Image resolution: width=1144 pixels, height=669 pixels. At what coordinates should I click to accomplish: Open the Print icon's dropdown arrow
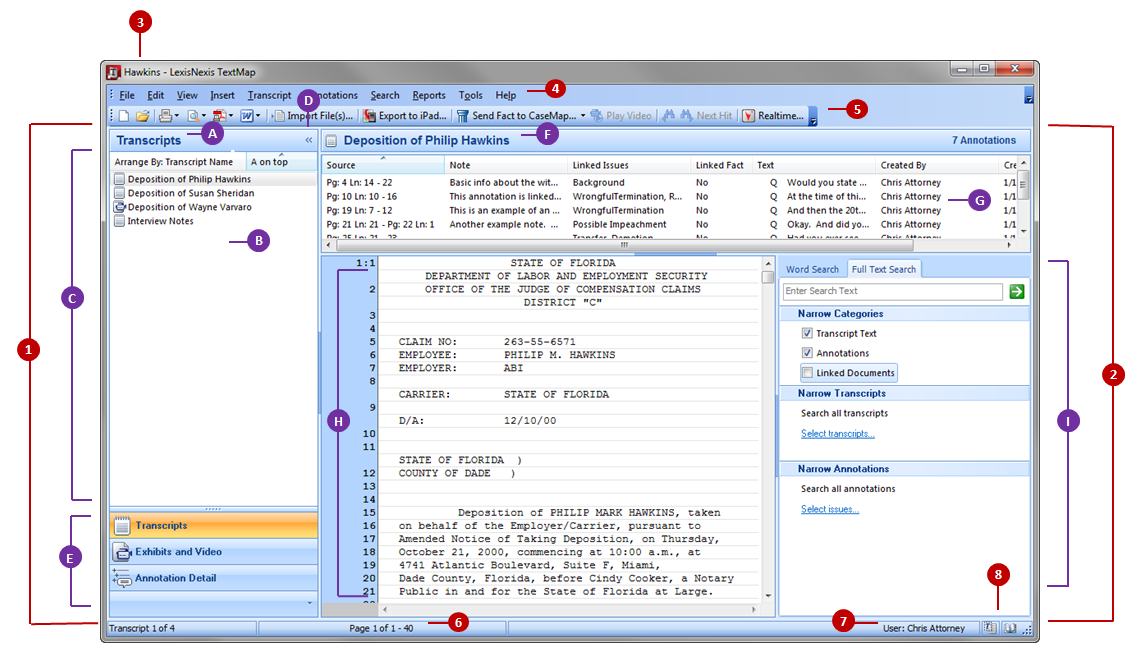pyautogui.click(x=177, y=116)
